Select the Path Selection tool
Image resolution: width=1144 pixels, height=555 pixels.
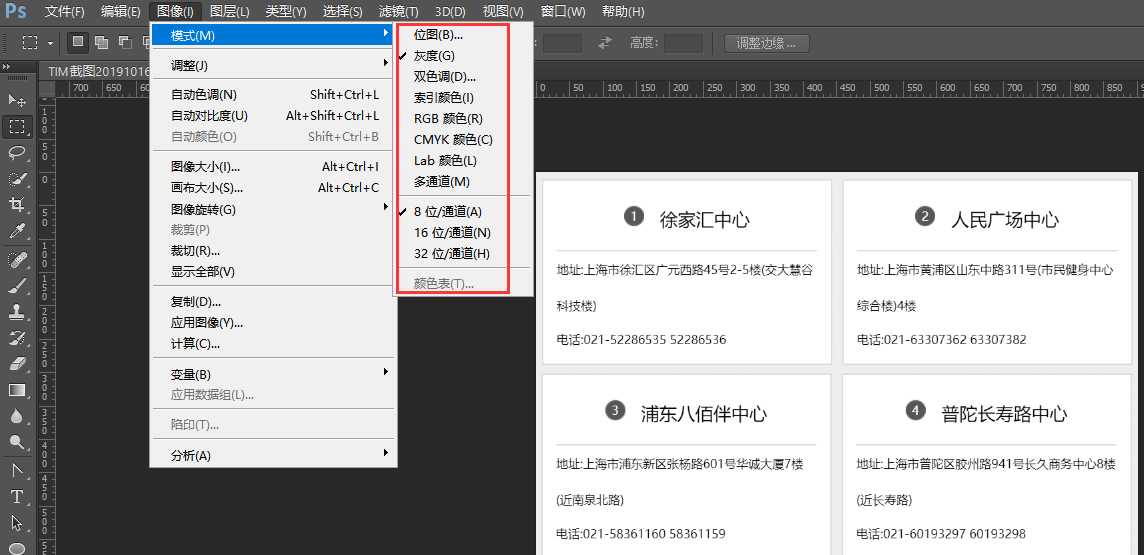point(16,523)
